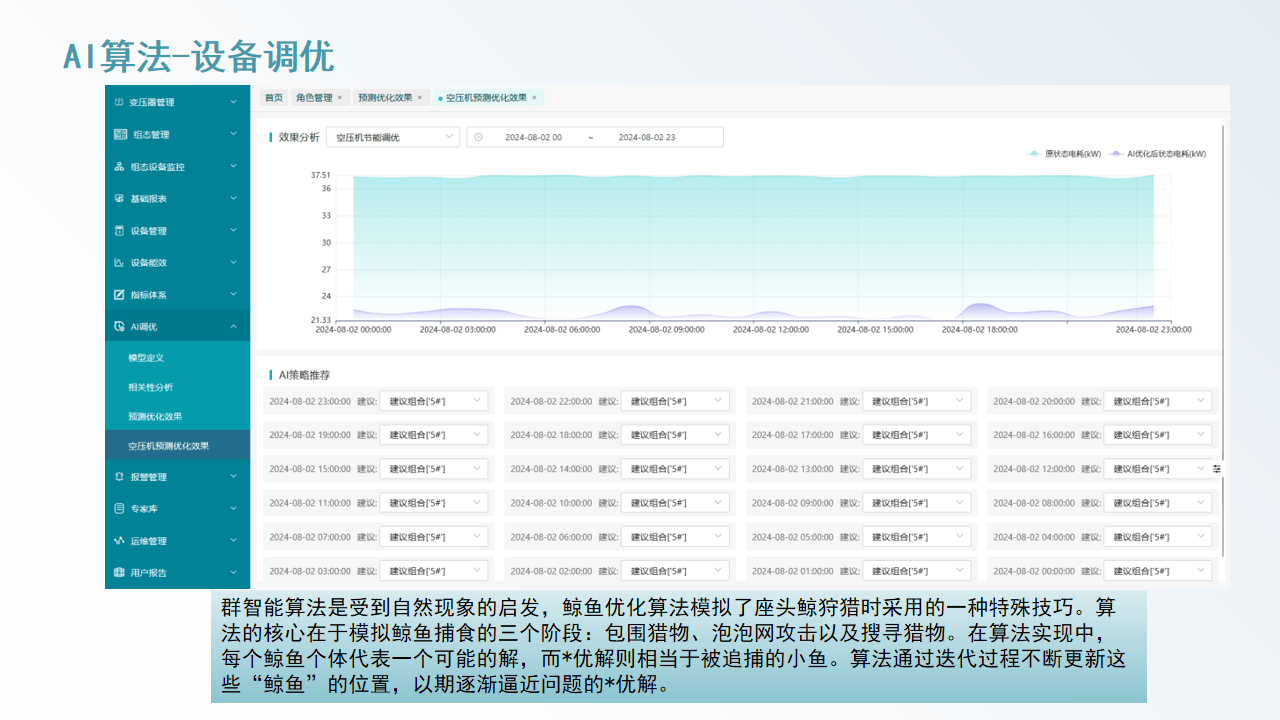This screenshot has width=1280, height=720.
Task: Open the 设备管理 menu
Action: pyautogui.click(x=177, y=230)
